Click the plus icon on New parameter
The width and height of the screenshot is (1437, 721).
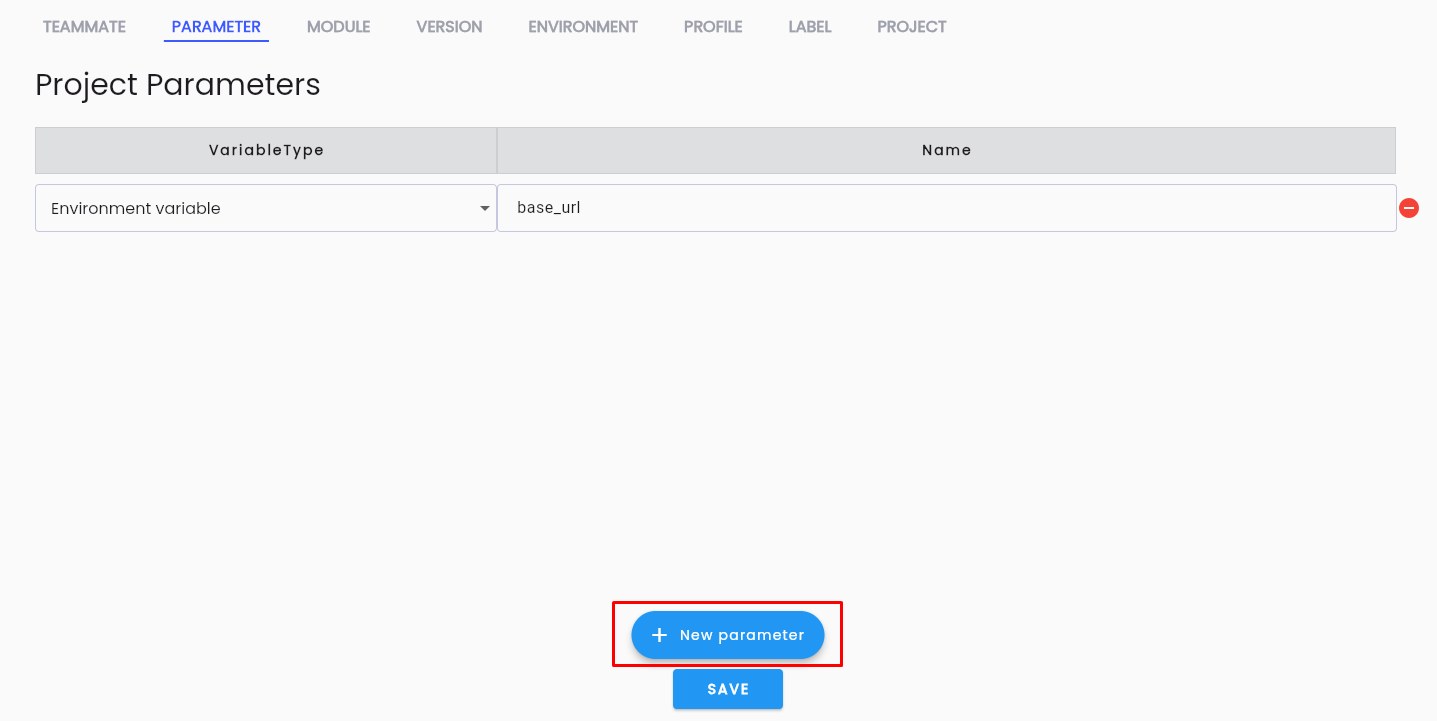(658, 635)
